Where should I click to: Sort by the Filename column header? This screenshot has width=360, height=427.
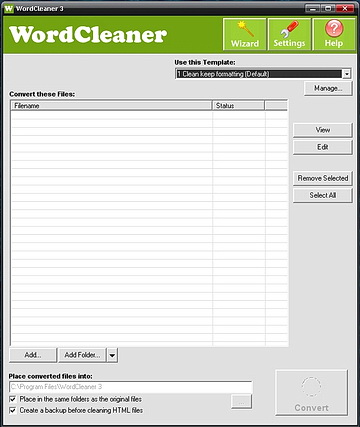point(112,106)
